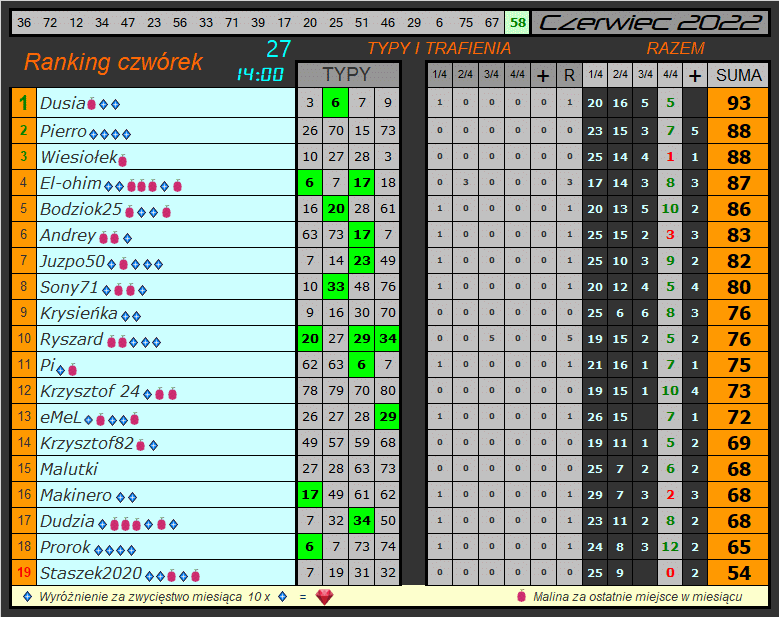Viewport: 779px width, 617px height.
Task: Click the 'Malina za ostatnie miejsce w miesiącu' legend text
Action: [x=637, y=597]
